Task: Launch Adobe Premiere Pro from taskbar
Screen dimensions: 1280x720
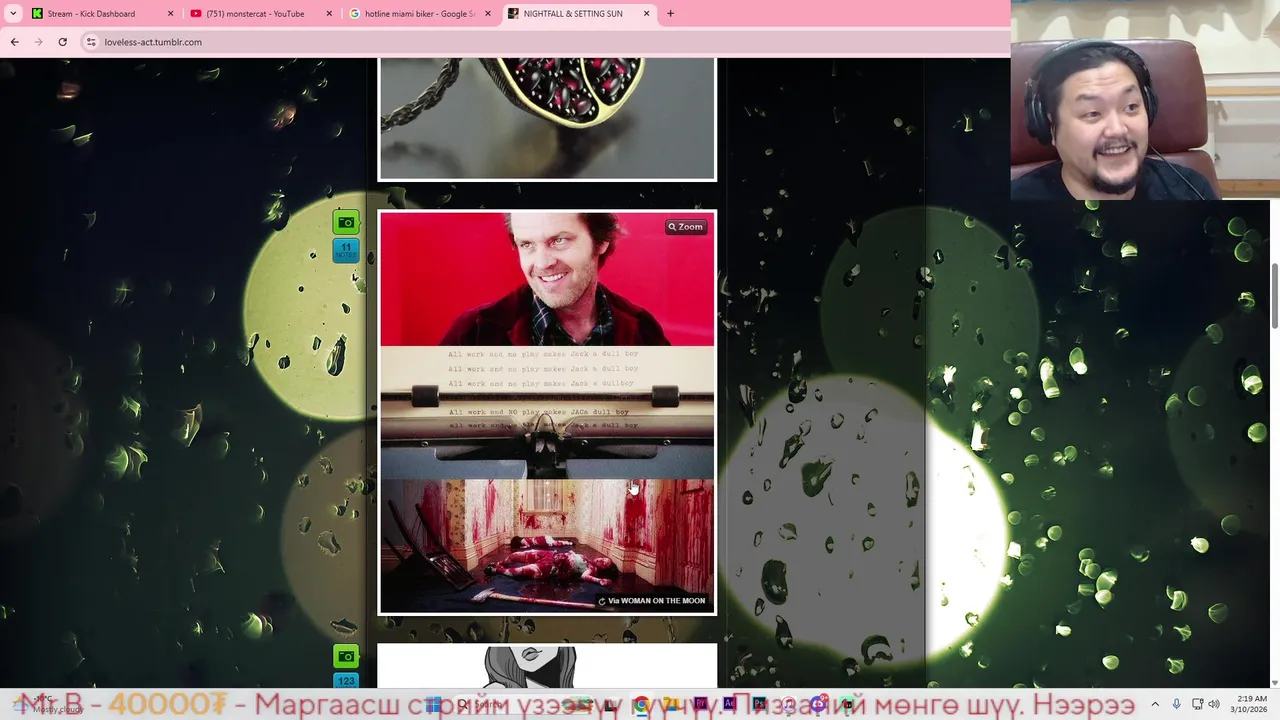Action: (700, 705)
